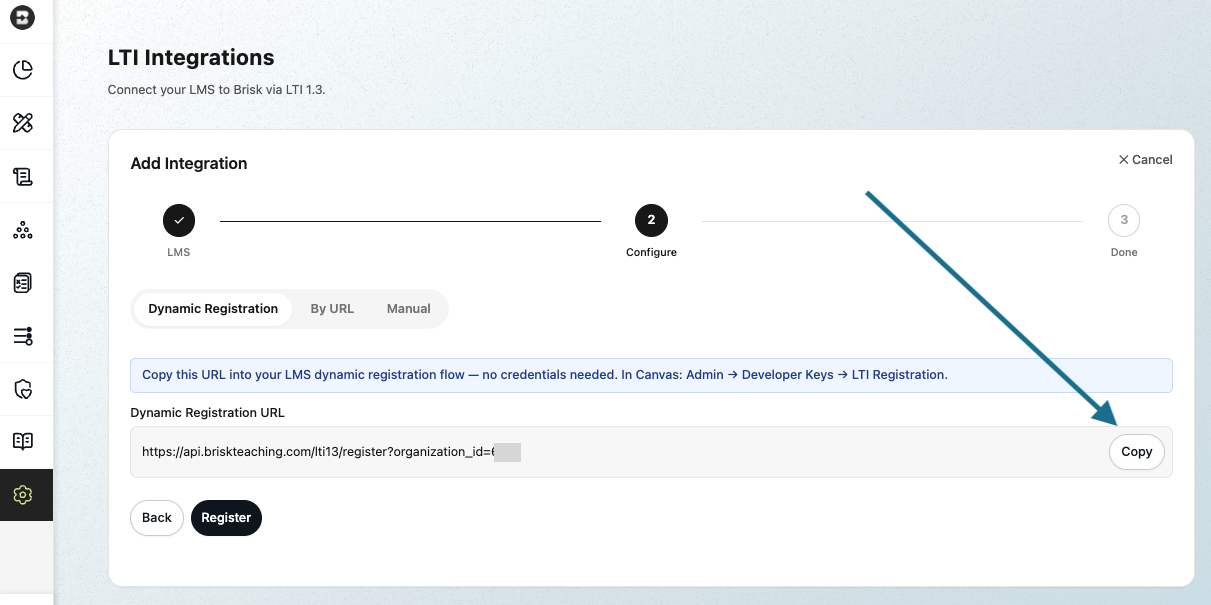This screenshot has height=605, width=1211.
Task: Switch to the Manual tab
Action: point(409,309)
